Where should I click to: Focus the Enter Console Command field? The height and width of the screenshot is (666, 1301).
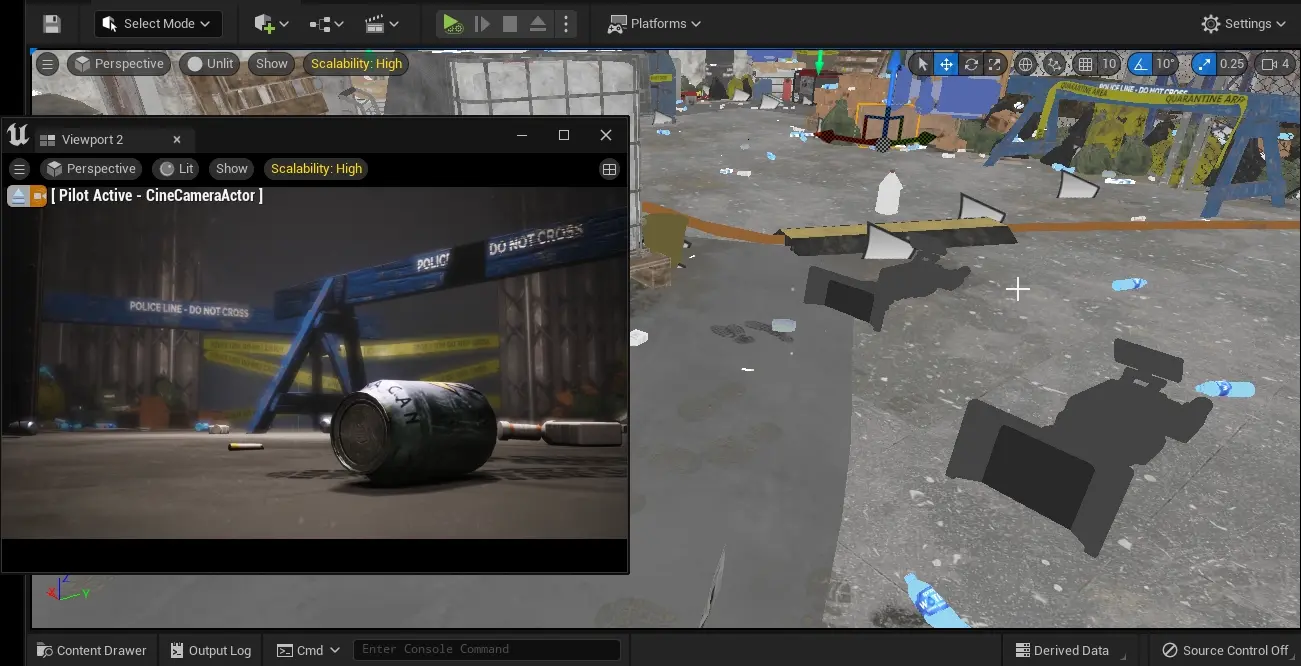487,650
